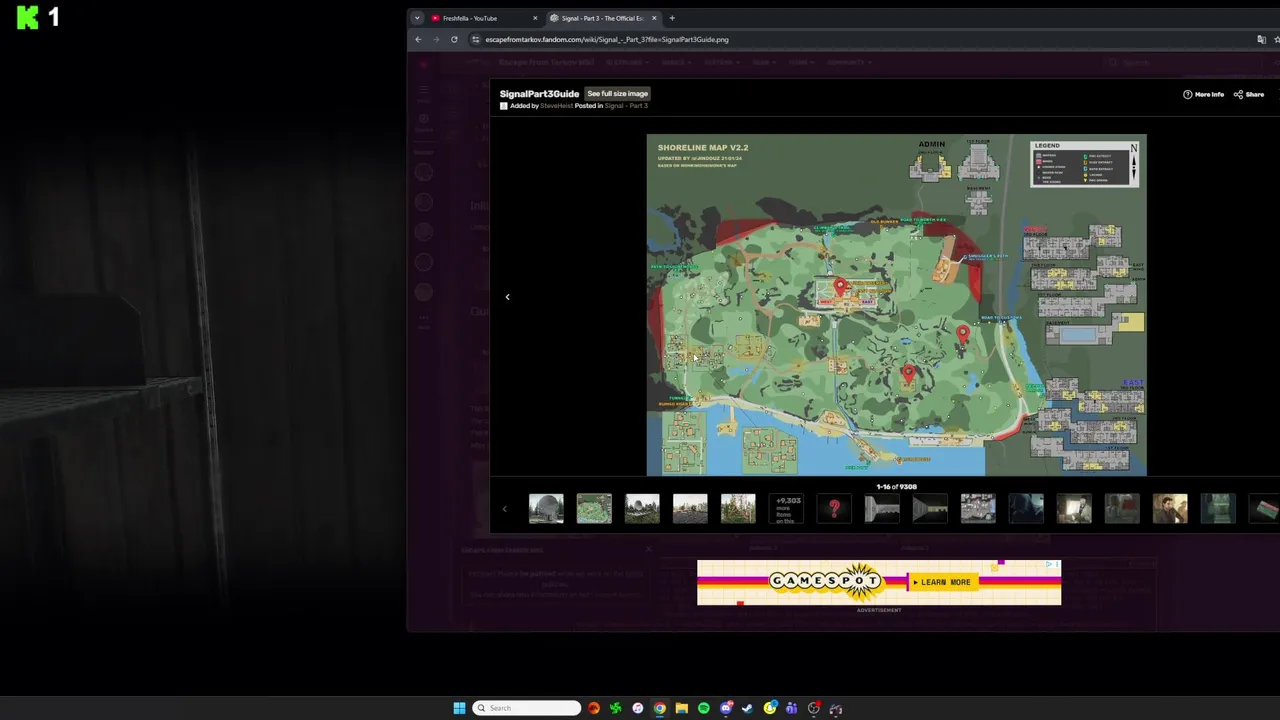Open Snapchat from the taskbar
The width and height of the screenshot is (1280, 720).
(770, 708)
